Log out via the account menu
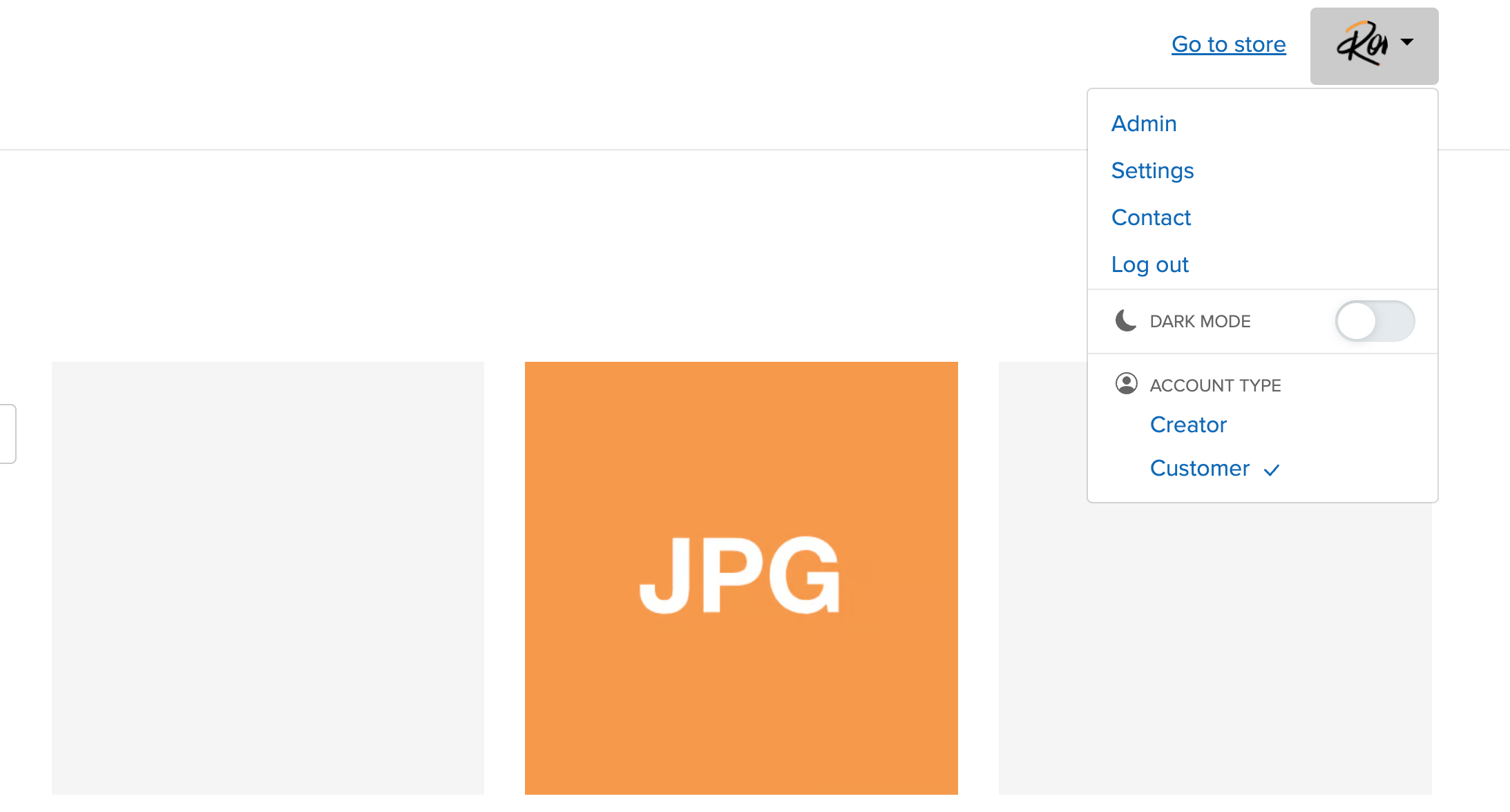 point(1149,264)
